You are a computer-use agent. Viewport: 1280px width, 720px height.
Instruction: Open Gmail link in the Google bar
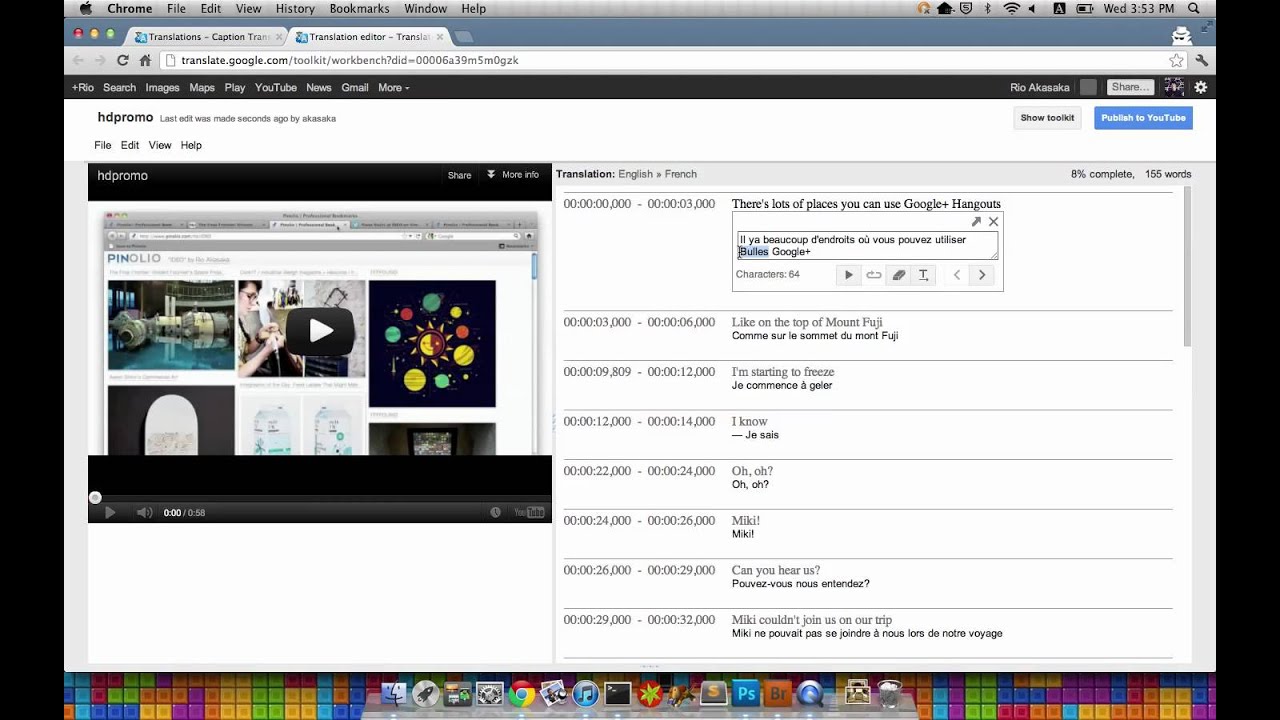(x=355, y=88)
